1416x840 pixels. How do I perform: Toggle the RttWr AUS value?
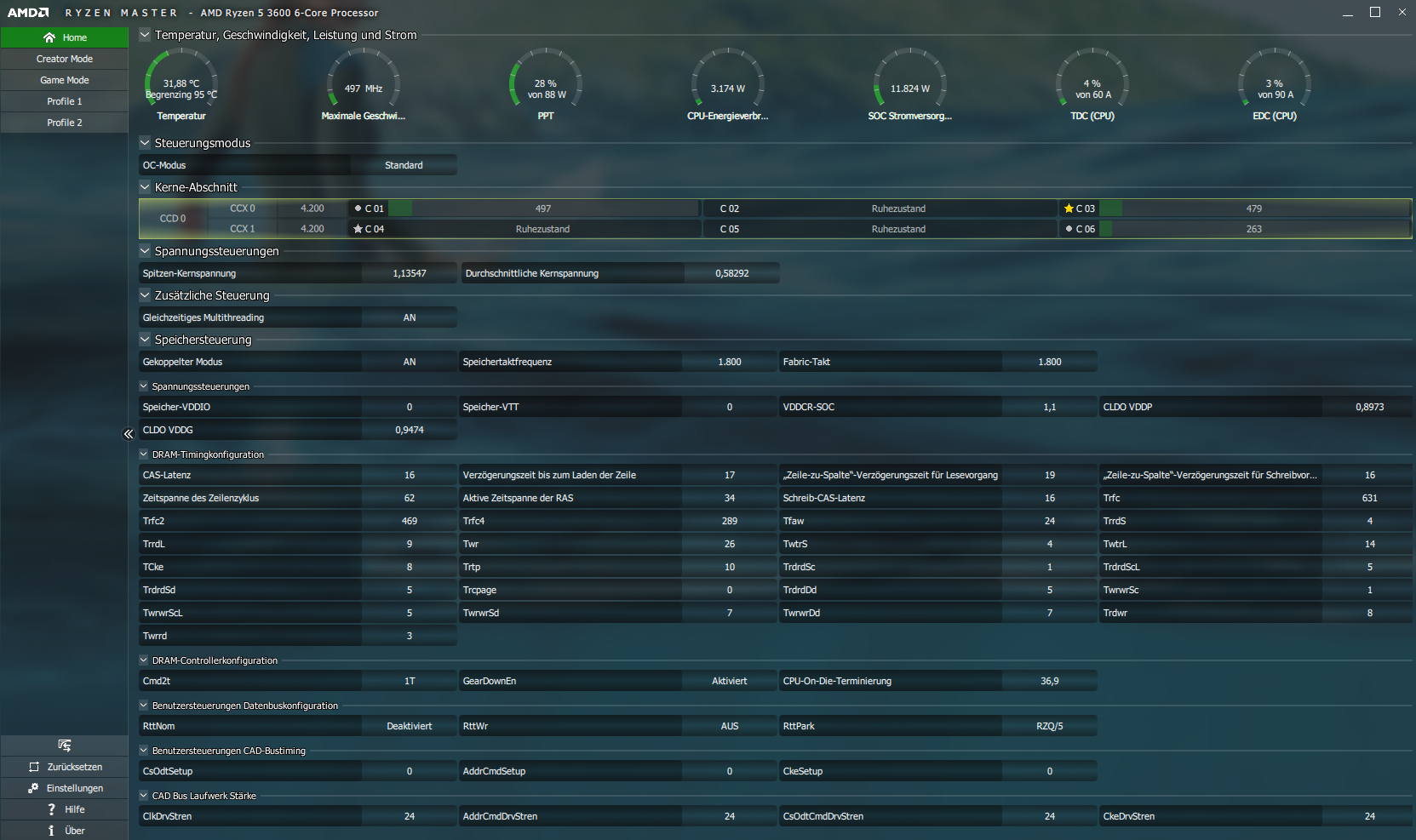pyautogui.click(x=730, y=726)
